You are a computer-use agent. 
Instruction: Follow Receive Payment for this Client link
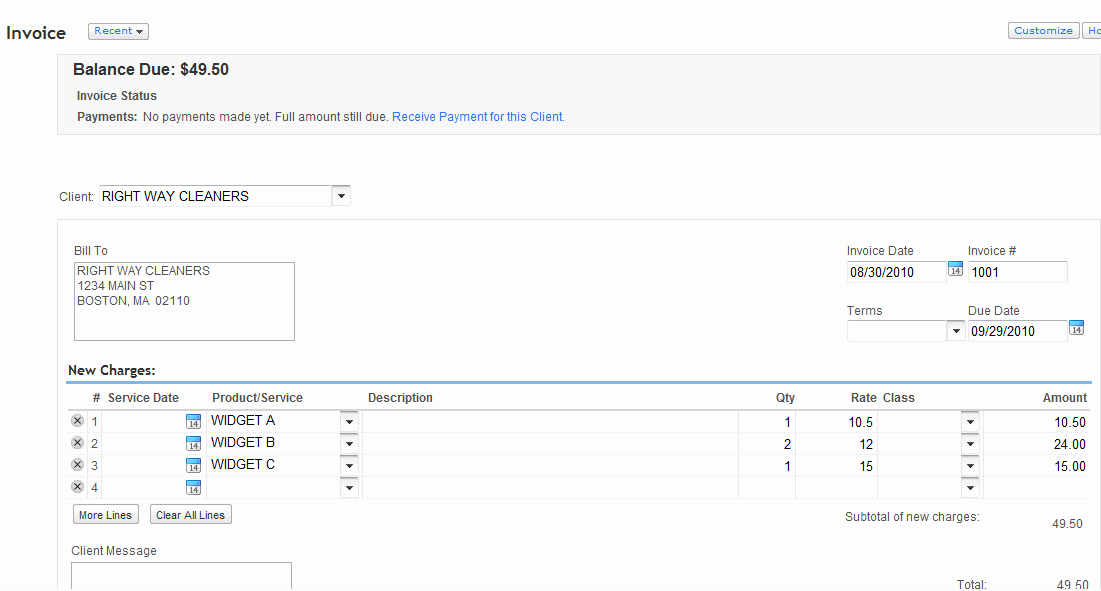coord(478,117)
